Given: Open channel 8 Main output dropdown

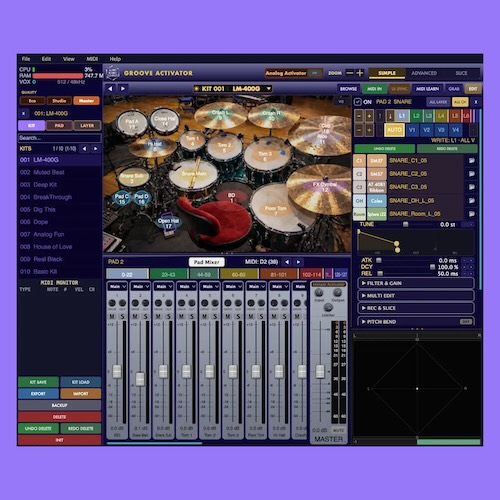Looking at the screenshot, I should tap(279, 287).
